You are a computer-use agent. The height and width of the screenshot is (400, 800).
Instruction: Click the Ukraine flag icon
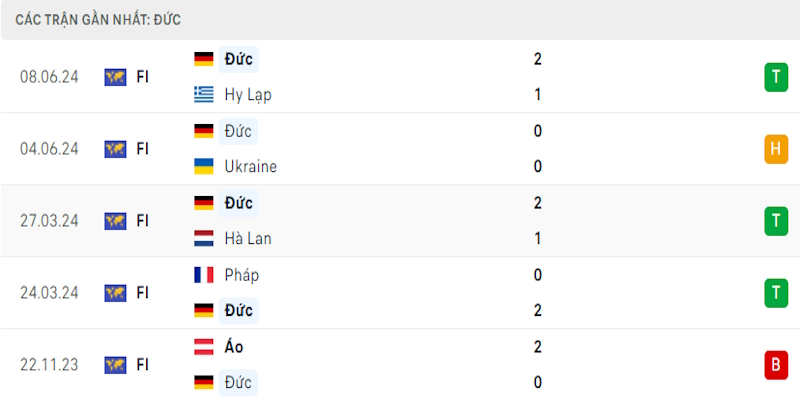tap(204, 167)
